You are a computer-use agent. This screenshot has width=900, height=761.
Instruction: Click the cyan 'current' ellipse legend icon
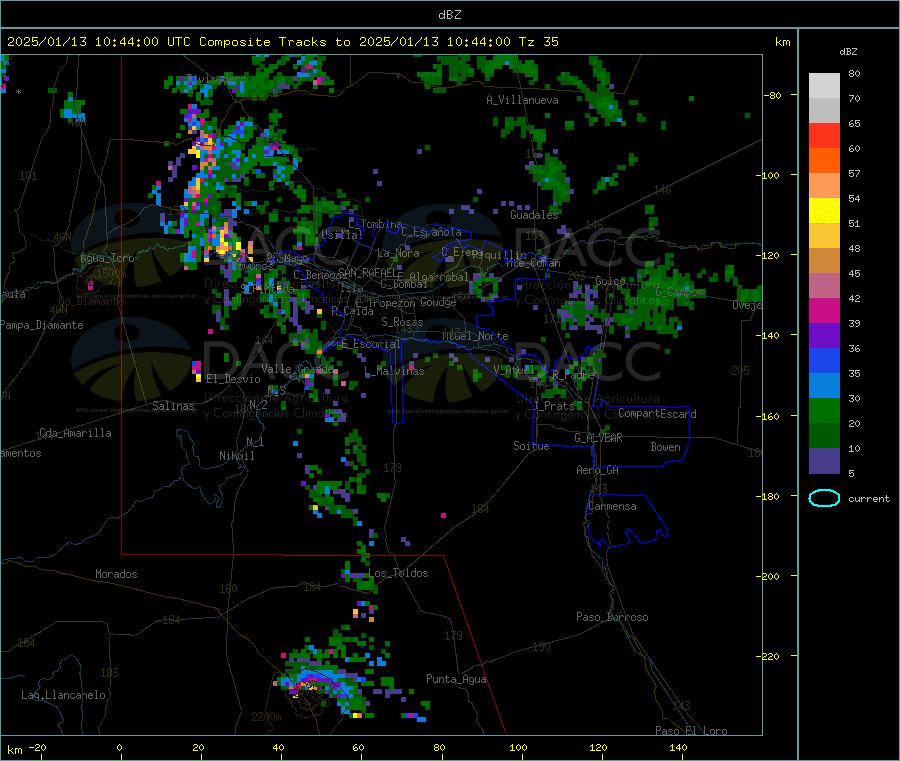pyautogui.click(x=824, y=498)
